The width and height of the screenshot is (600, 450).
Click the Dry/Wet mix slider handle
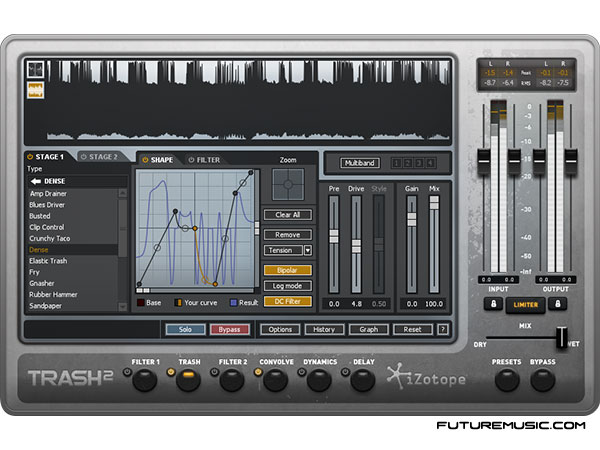click(x=562, y=337)
